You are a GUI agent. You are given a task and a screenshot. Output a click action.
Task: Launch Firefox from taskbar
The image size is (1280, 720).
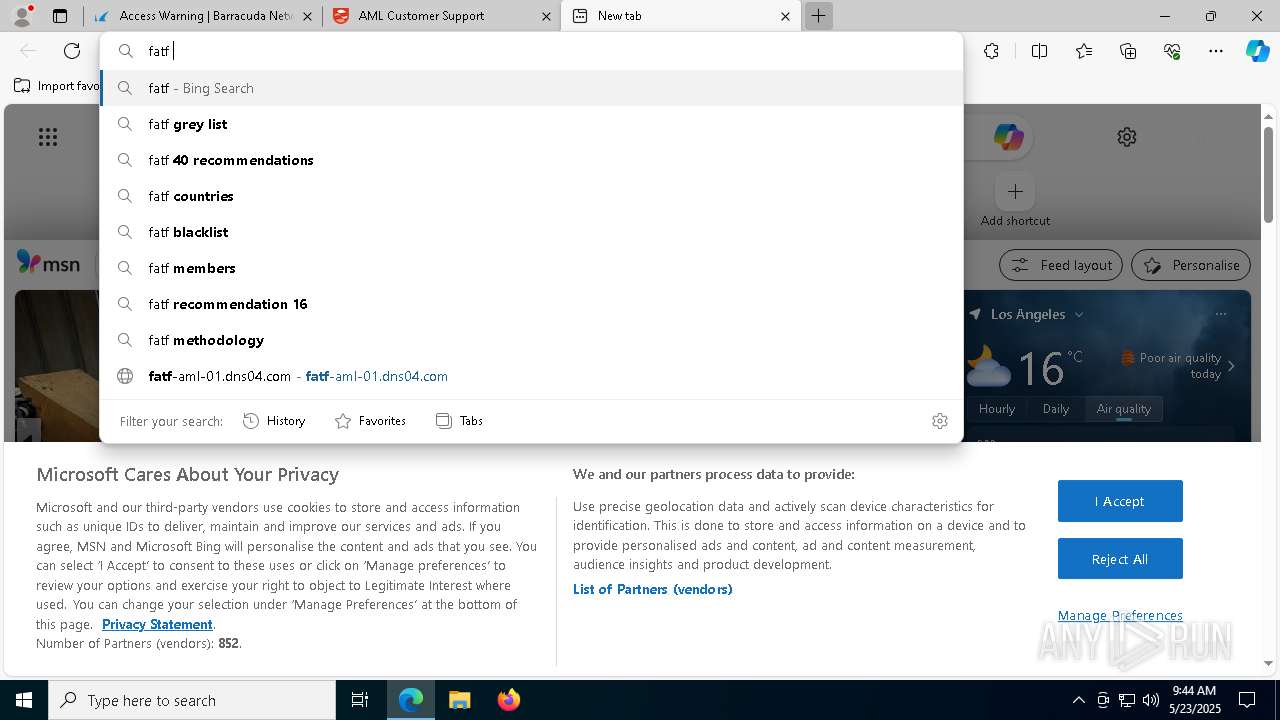[508, 700]
